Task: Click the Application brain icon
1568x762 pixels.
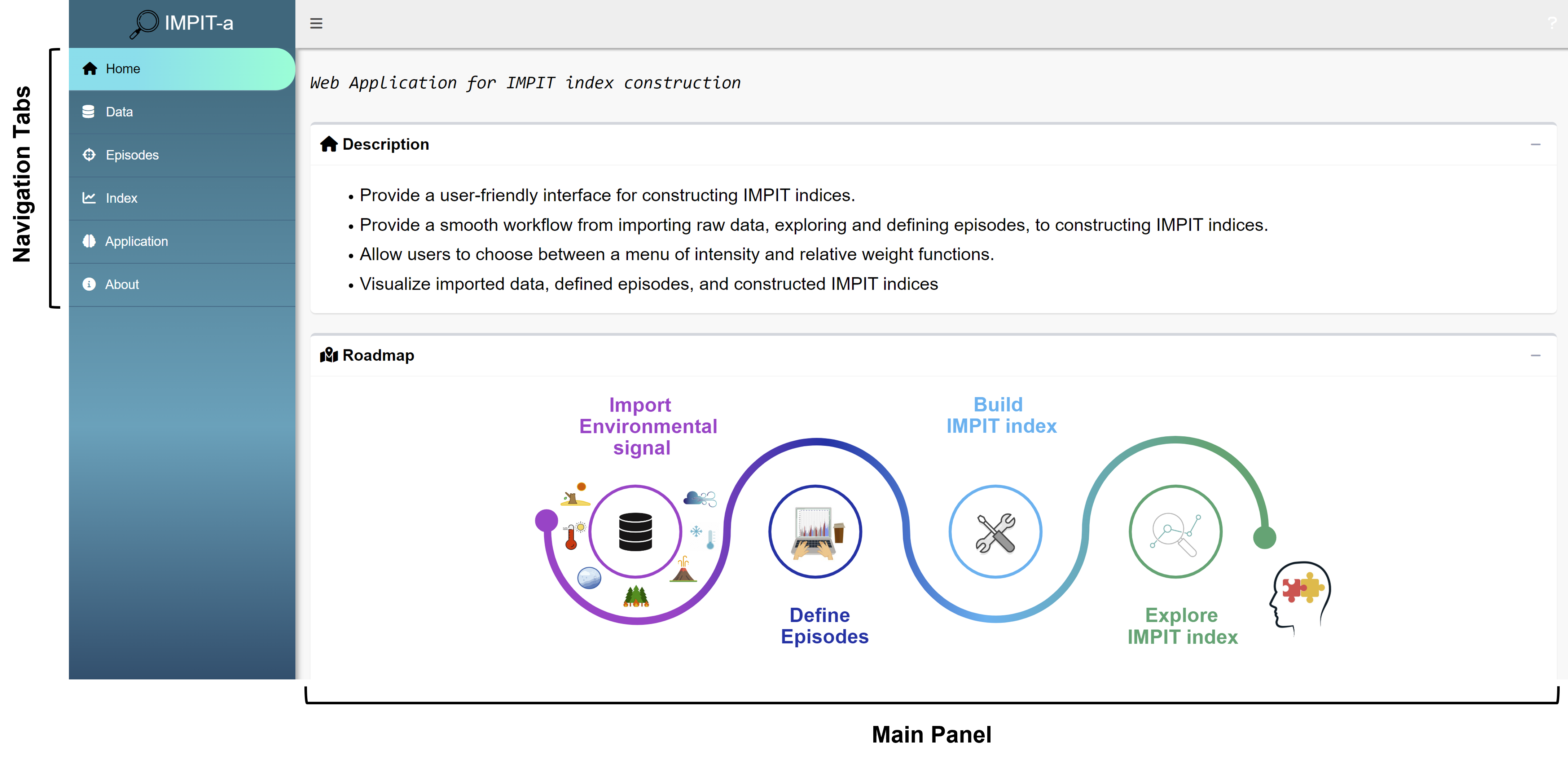Action: (89, 241)
